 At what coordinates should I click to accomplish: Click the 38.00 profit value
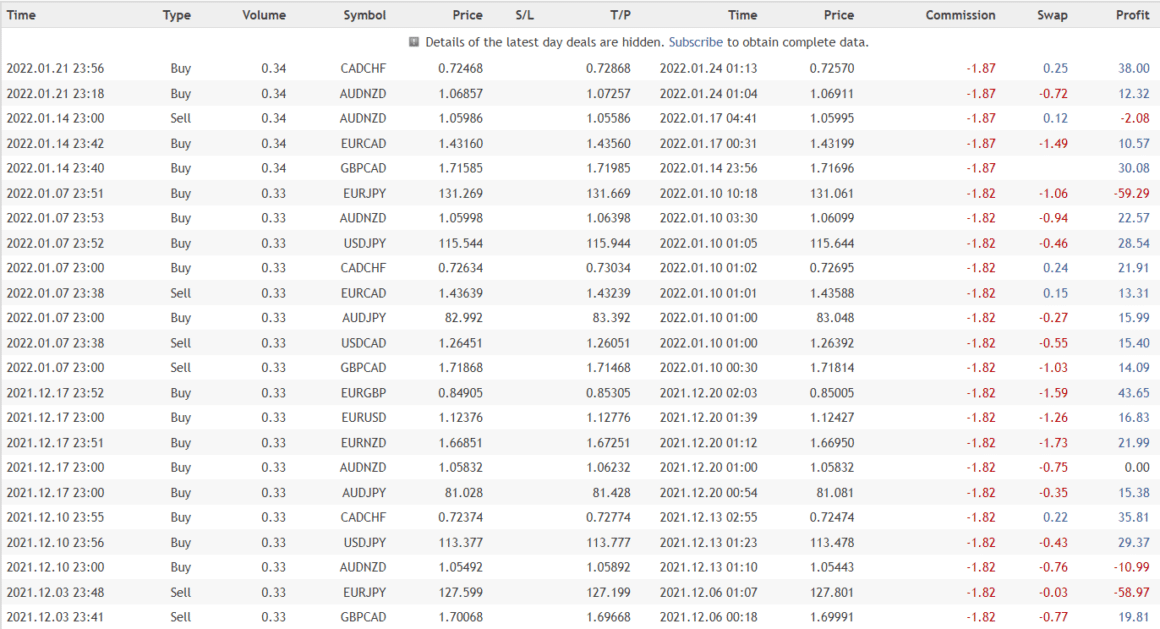(x=1134, y=68)
